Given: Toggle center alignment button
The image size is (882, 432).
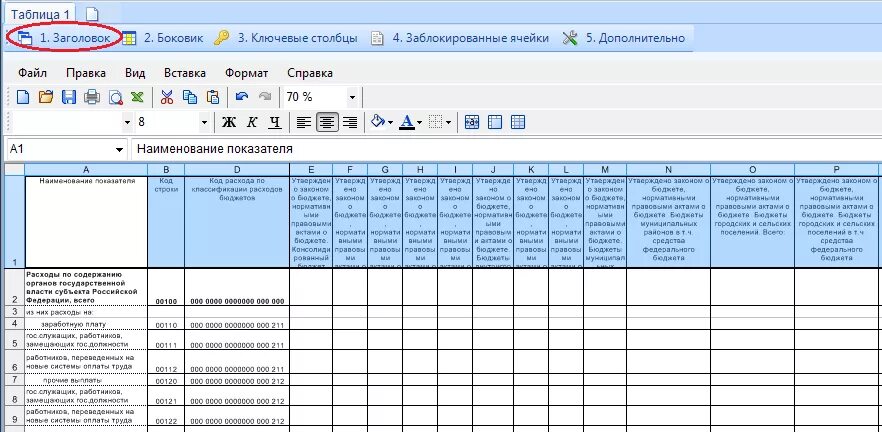Looking at the screenshot, I should (327, 122).
